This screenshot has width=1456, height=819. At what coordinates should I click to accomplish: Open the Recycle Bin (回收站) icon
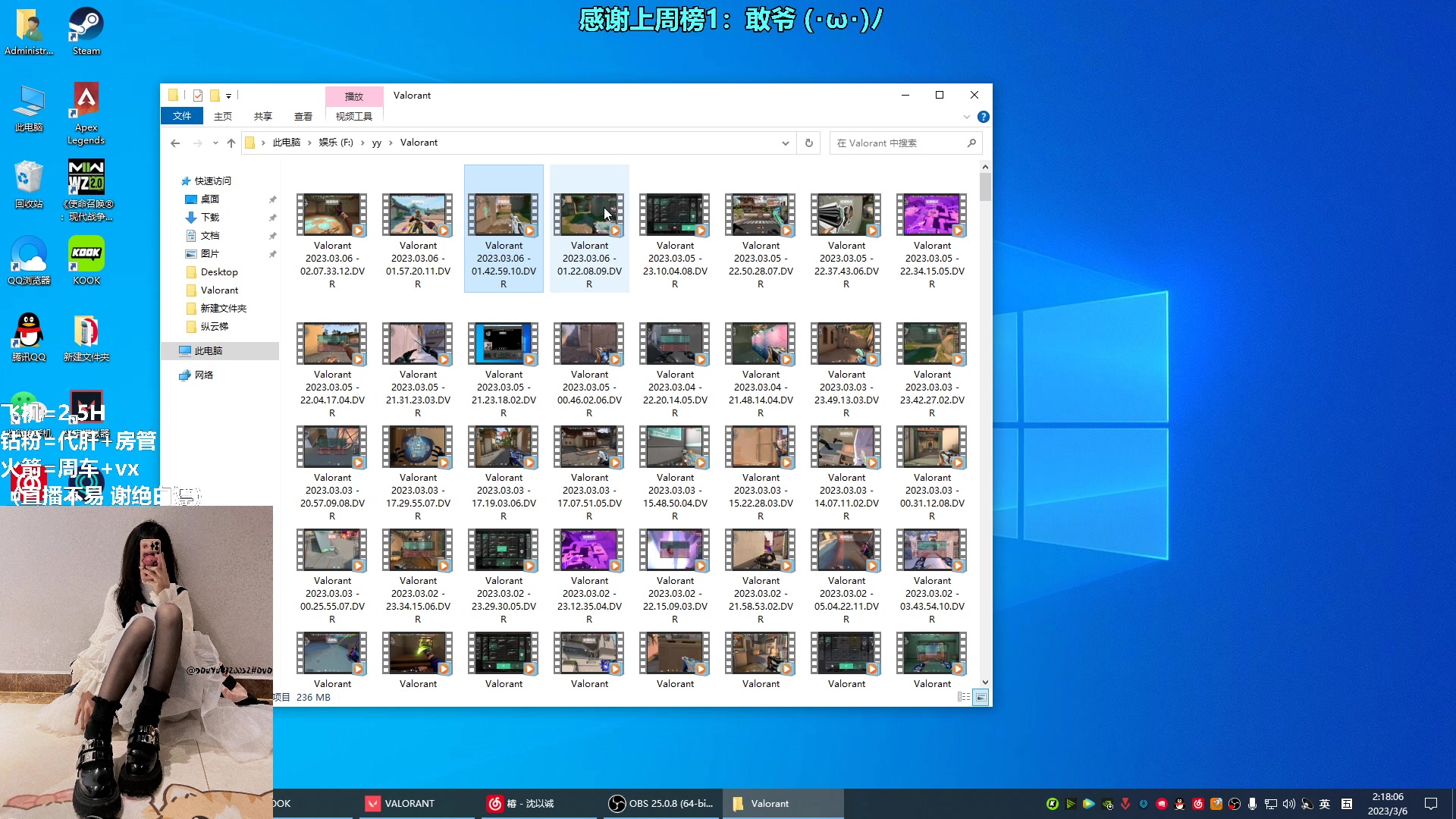pyautogui.click(x=29, y=184)
